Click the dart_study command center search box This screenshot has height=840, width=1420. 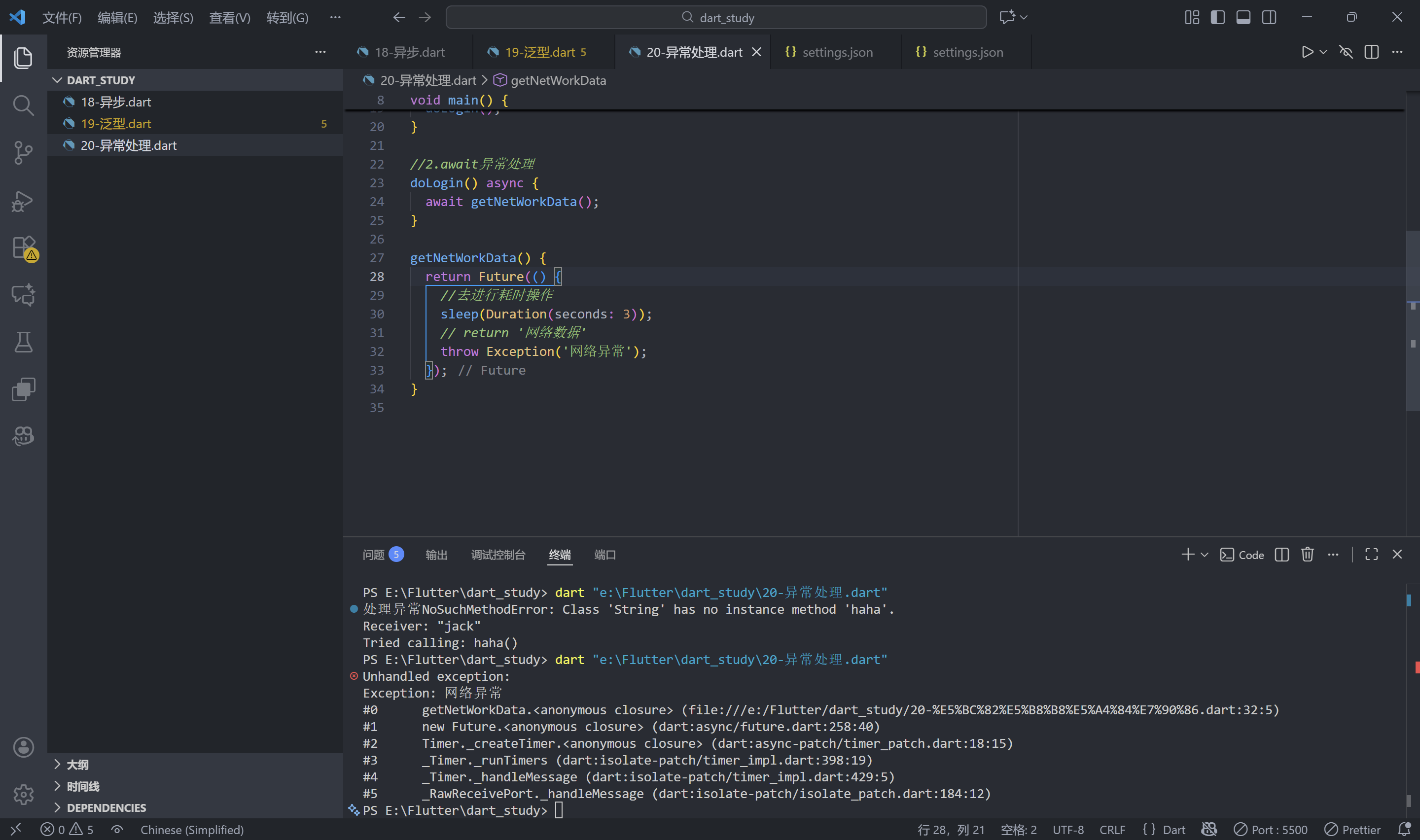(716, 18)
